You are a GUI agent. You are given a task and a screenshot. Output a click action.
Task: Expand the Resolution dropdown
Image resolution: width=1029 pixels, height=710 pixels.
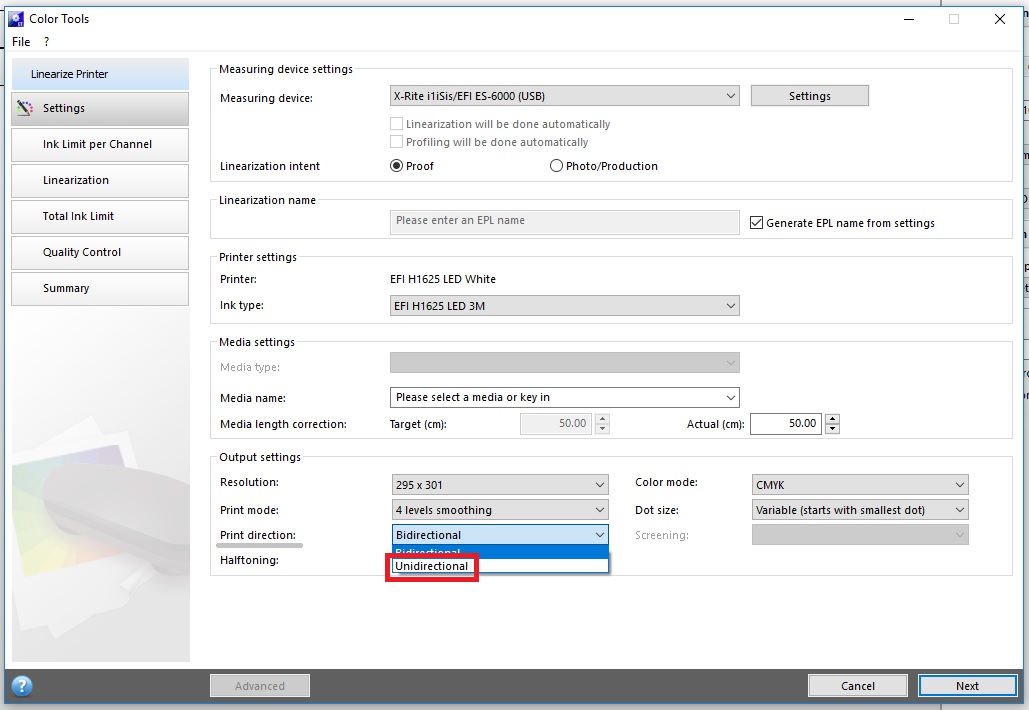pos(500,485)
